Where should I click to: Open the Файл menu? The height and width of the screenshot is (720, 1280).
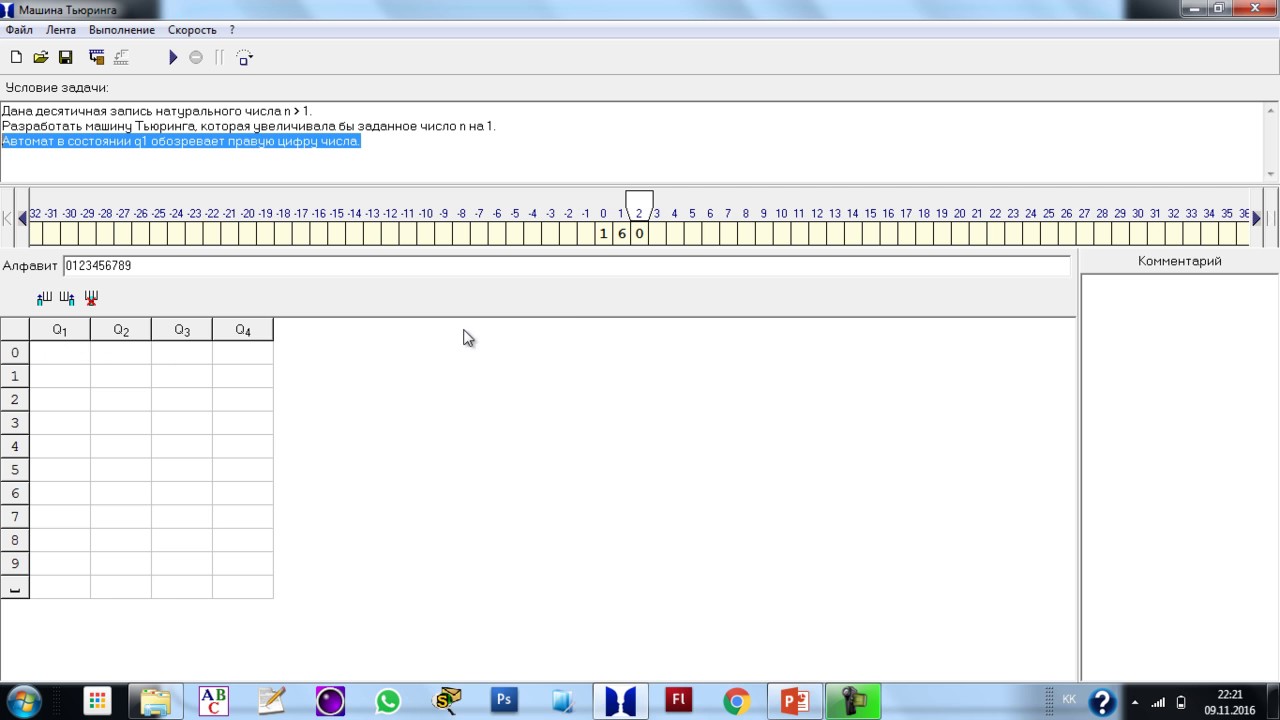pos(19,30)
